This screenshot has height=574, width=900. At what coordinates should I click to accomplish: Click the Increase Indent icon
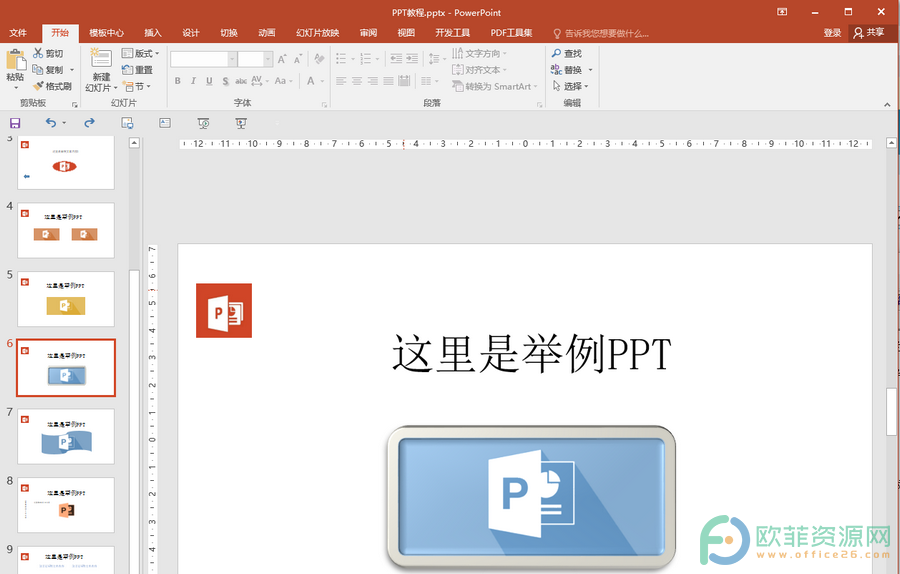click(x=412, y=59)
